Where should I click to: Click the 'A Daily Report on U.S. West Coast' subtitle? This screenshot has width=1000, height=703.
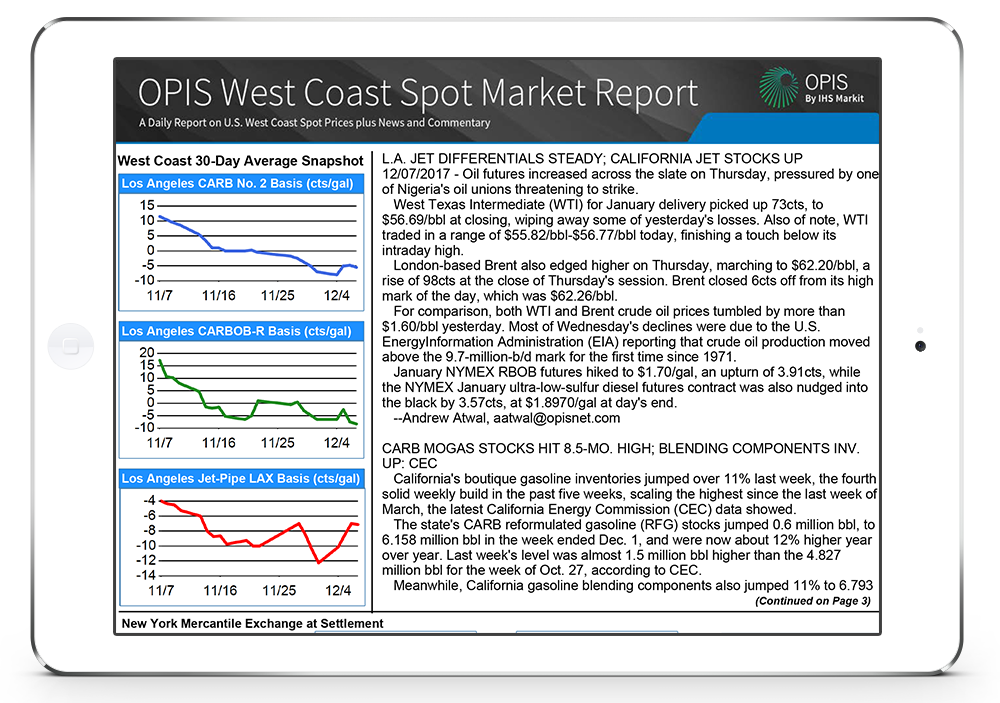(x=314, y=122)
